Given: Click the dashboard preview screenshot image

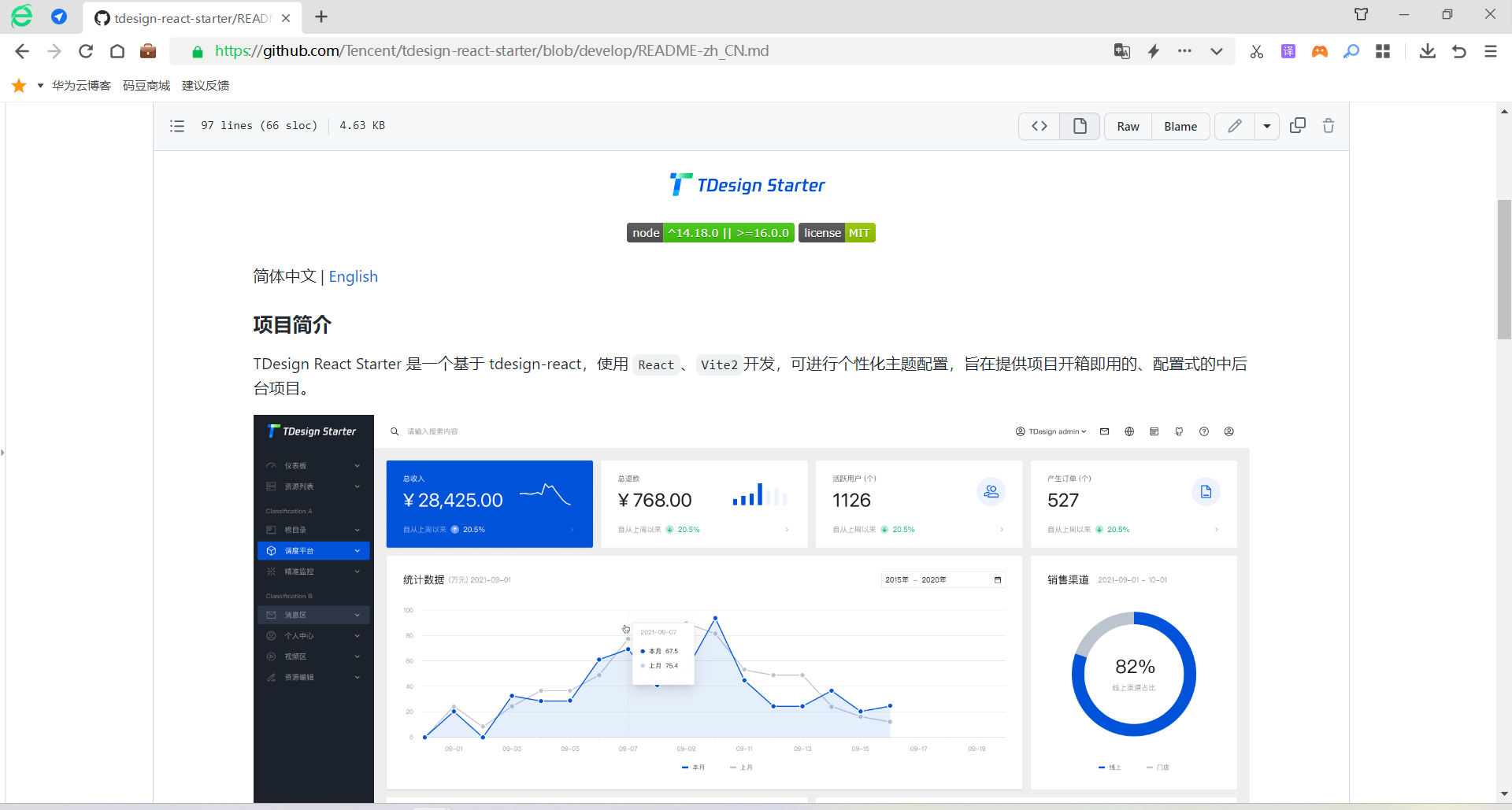Looking at the screenshot, I should [751, 608].
